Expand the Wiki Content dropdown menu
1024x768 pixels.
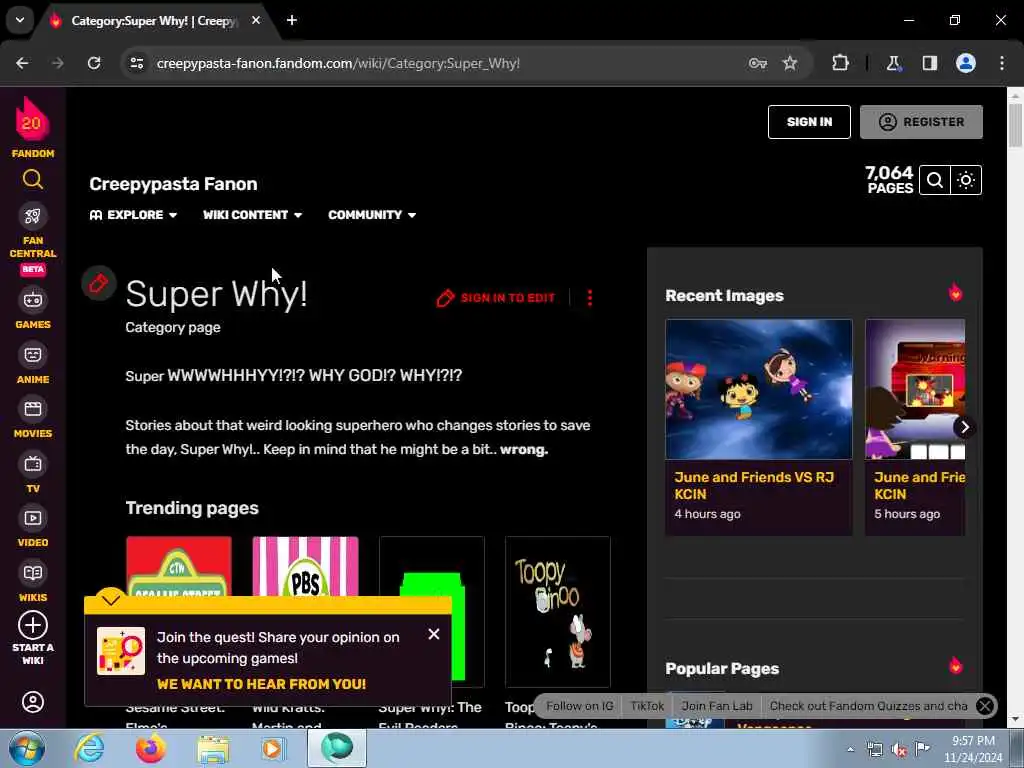tap(252, 215)
